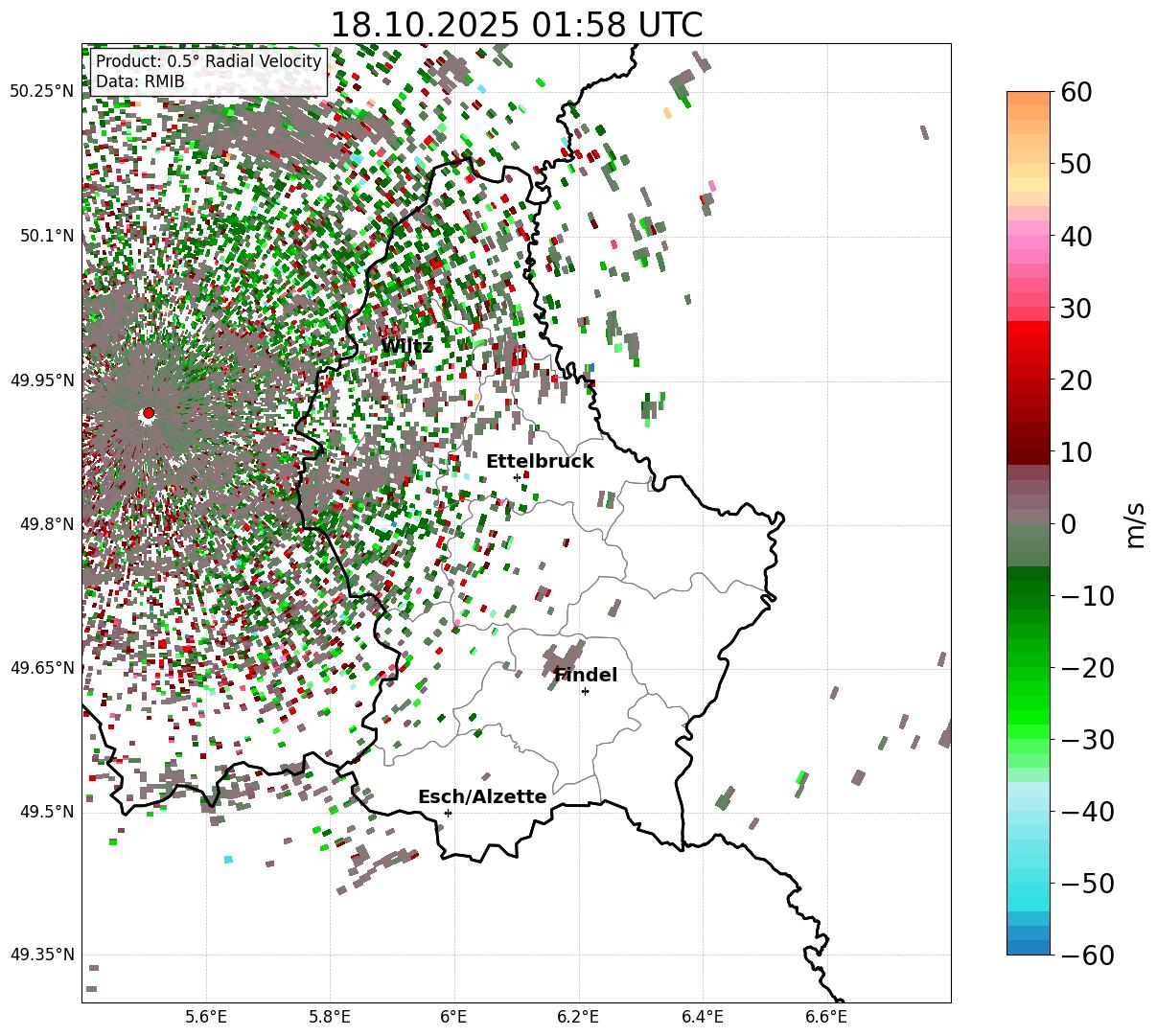Click the 49.8°N latitude label
The width and height of the screenshot is (1157, 1036).
point(46,524)
